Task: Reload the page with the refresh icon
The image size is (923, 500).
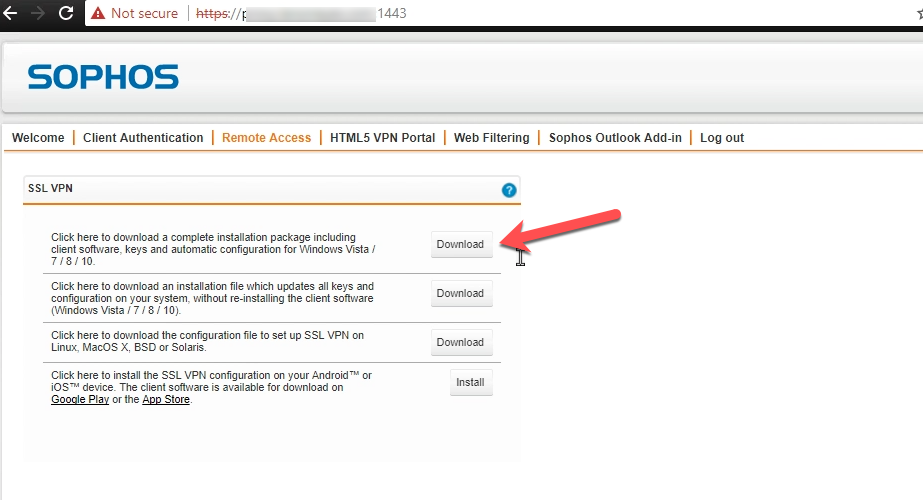Action: point(66,13)
